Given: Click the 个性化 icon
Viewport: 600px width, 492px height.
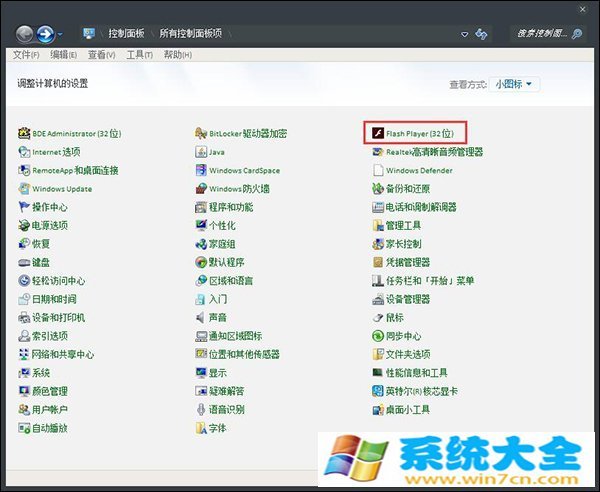Looking at the screenshot, I should pos(201,225).
